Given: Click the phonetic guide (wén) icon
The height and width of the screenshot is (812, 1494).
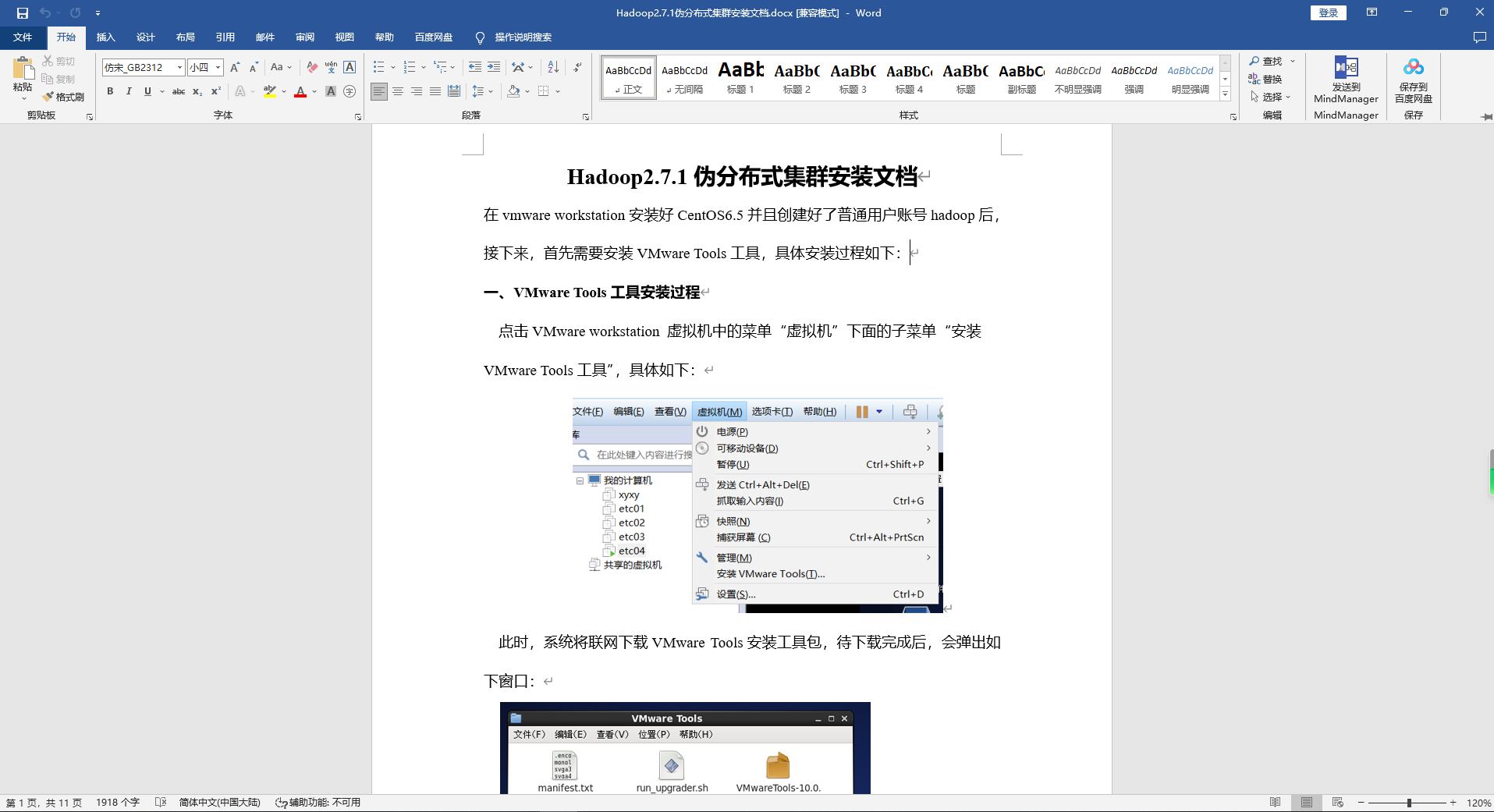Looking at the screenshot, I should click(331, 67).
